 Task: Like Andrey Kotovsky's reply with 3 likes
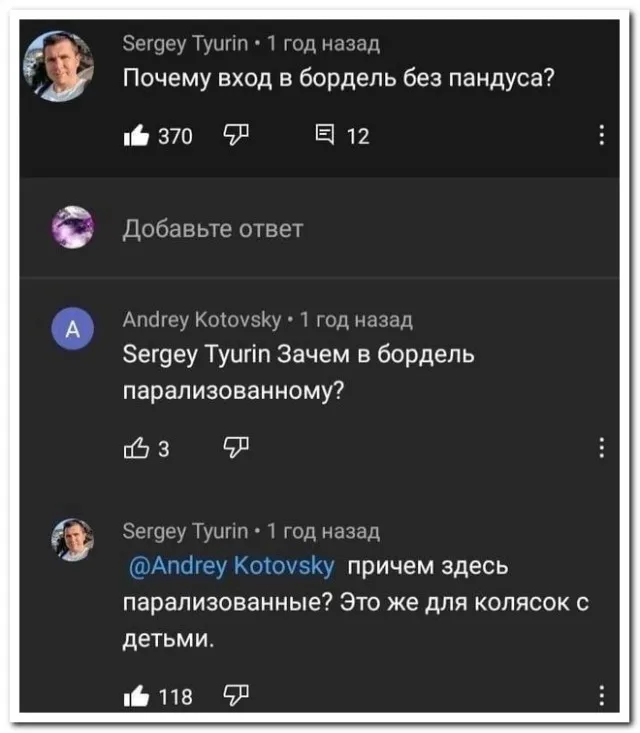135,447
